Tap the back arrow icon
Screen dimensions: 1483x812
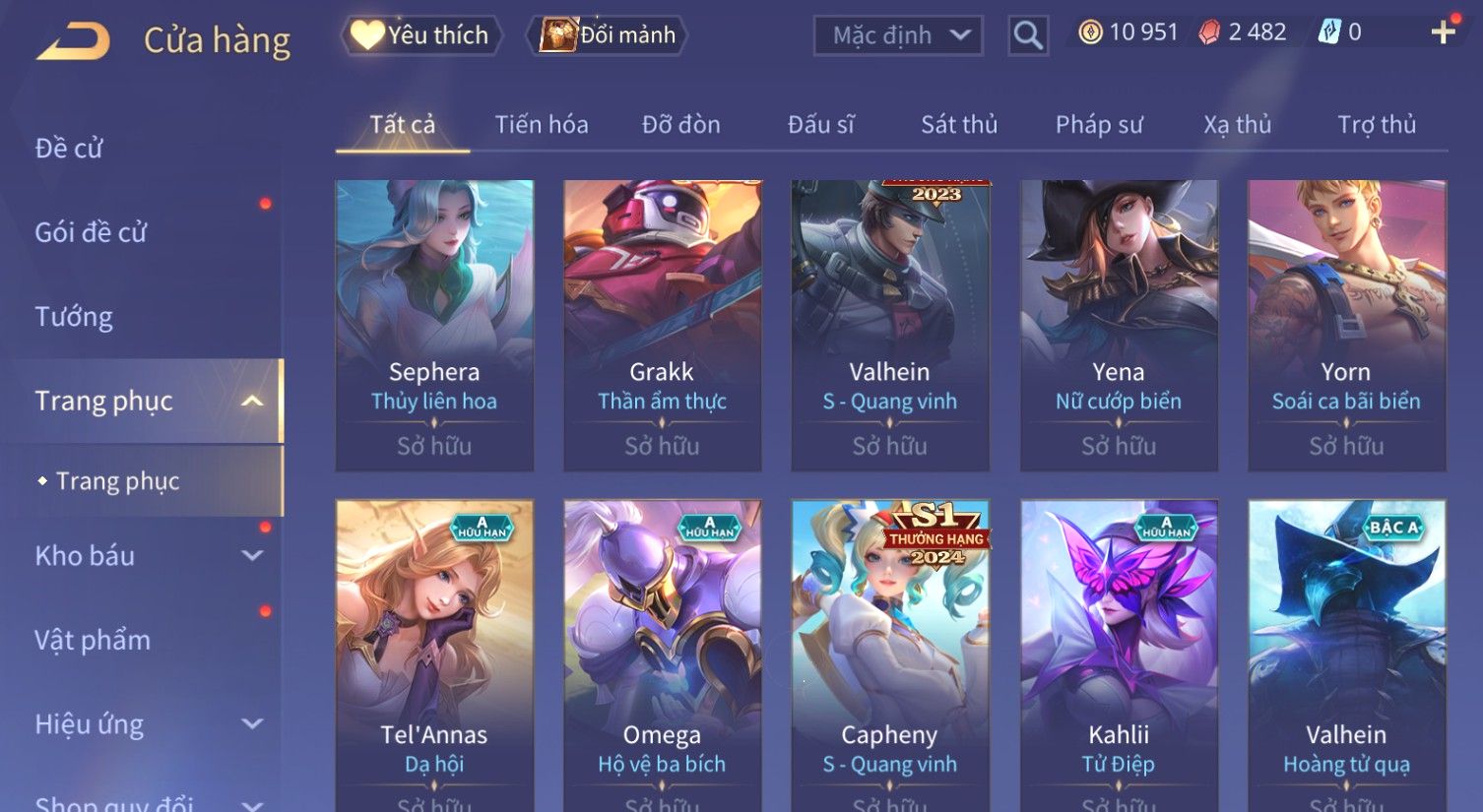[x=73, y=41]
